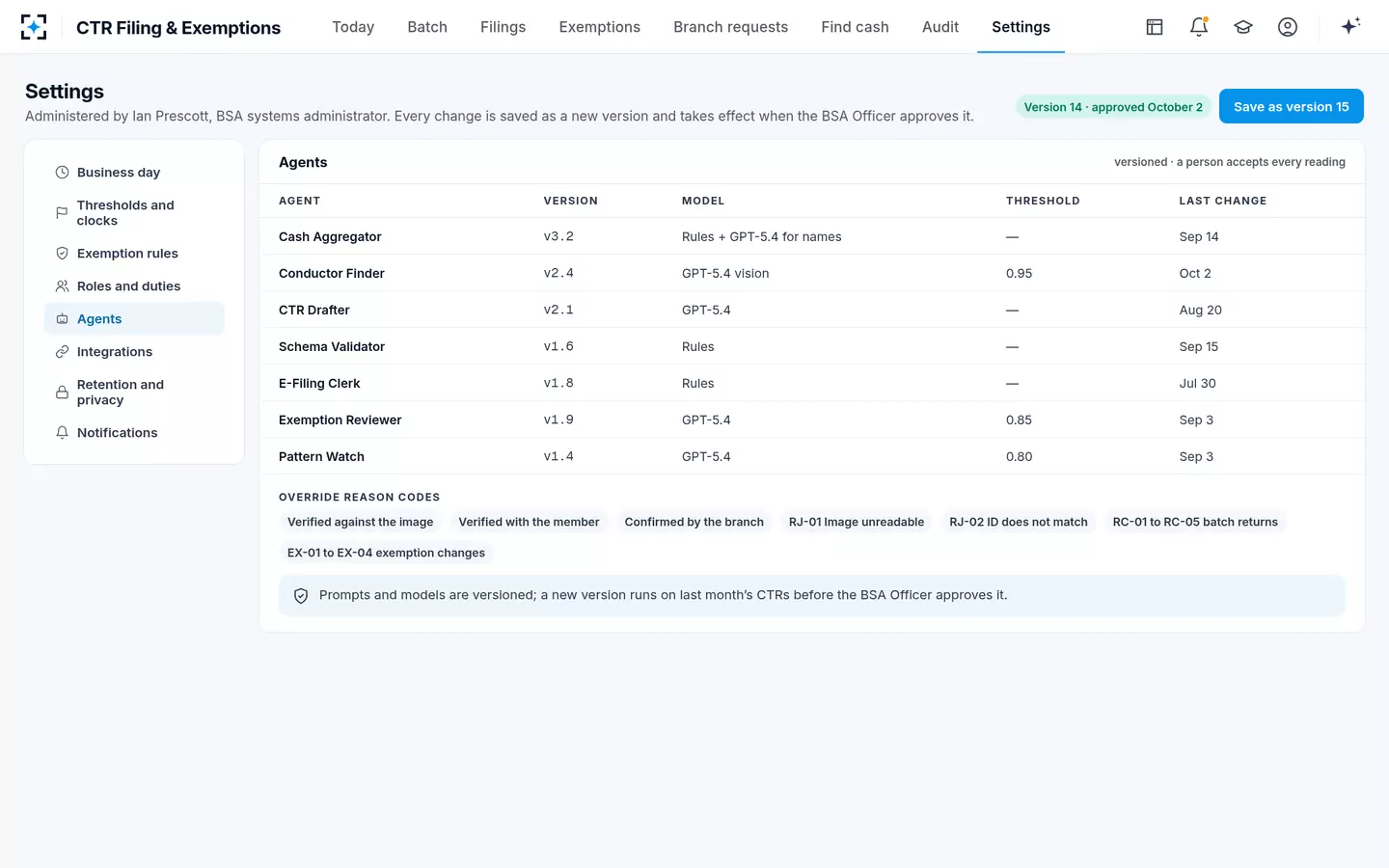
Task: Click the lock icon beside Retention and privacy
Action: [x=62, y=393]
